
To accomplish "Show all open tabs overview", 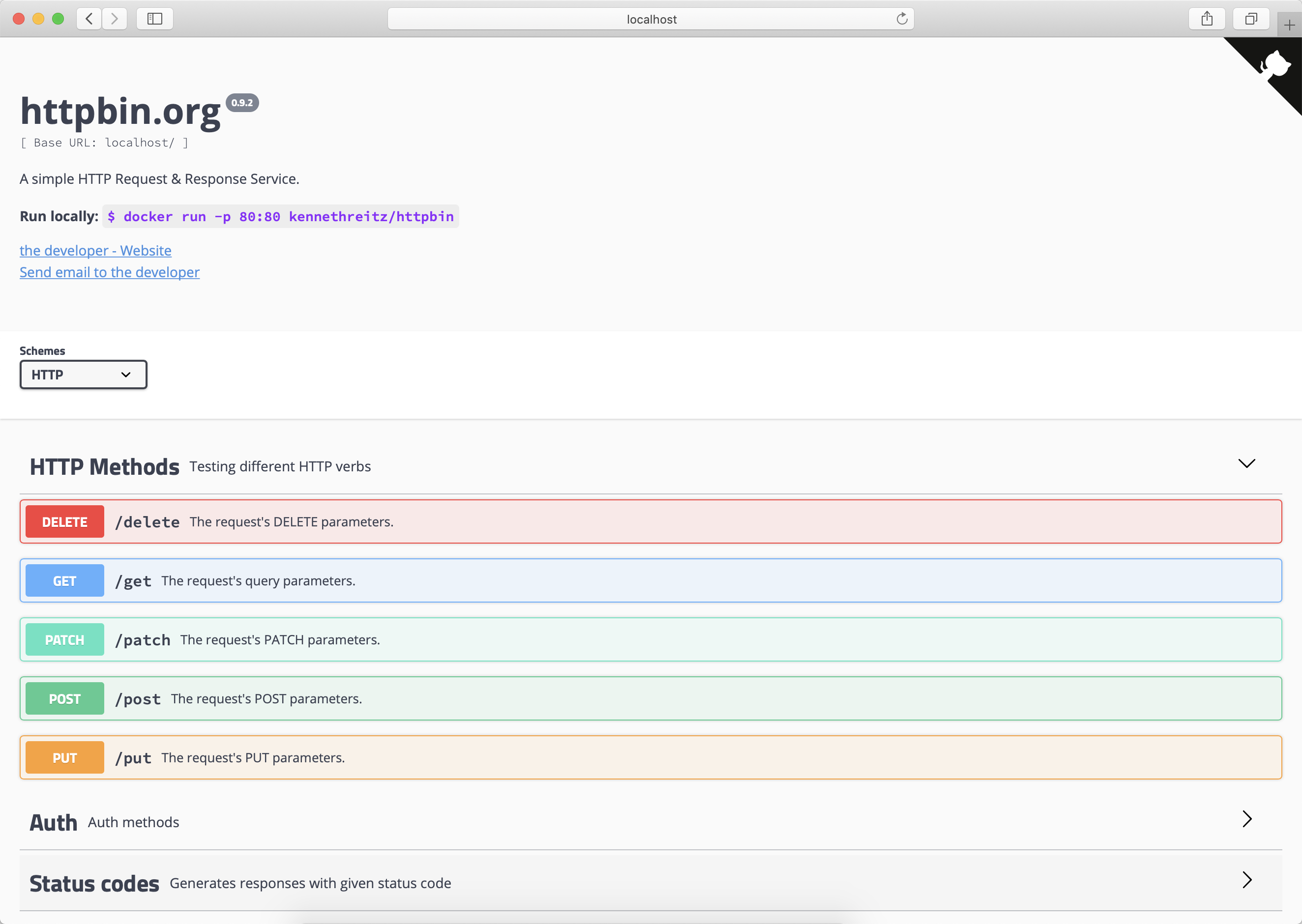I will [1251, 18].
